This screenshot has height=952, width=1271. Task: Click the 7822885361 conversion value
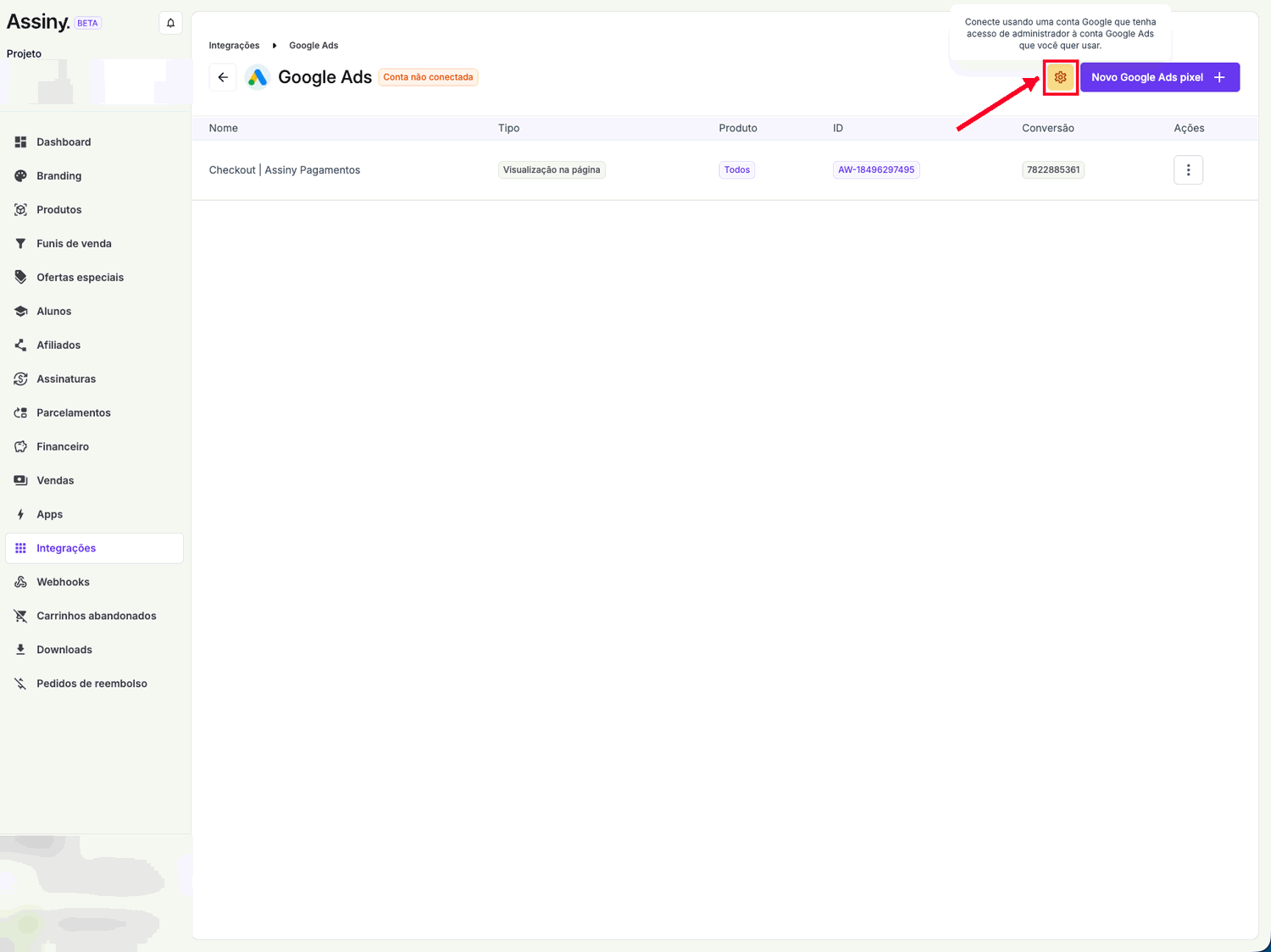(x=1053, y=170)
